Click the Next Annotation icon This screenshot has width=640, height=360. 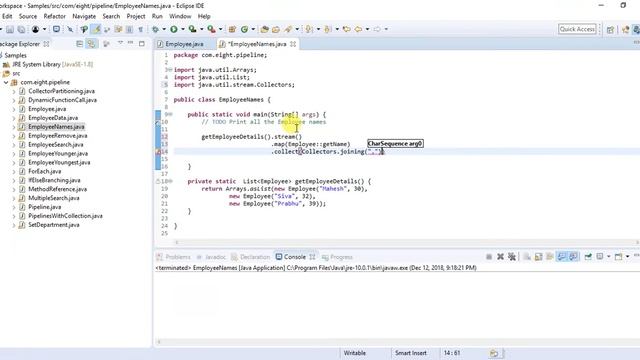309,29
